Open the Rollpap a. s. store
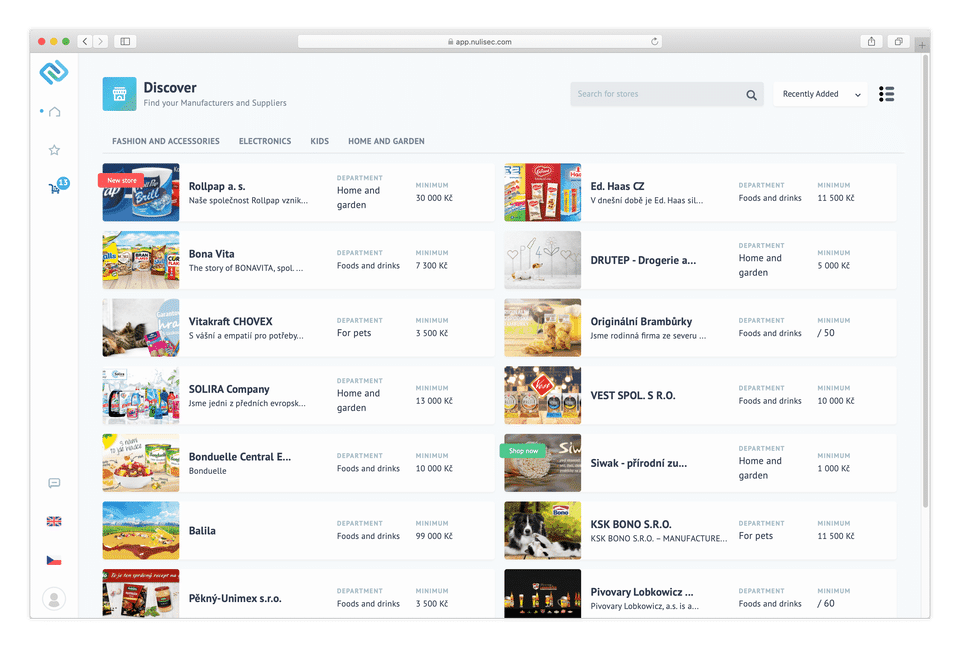960x648 pixels. click(298, 192)
